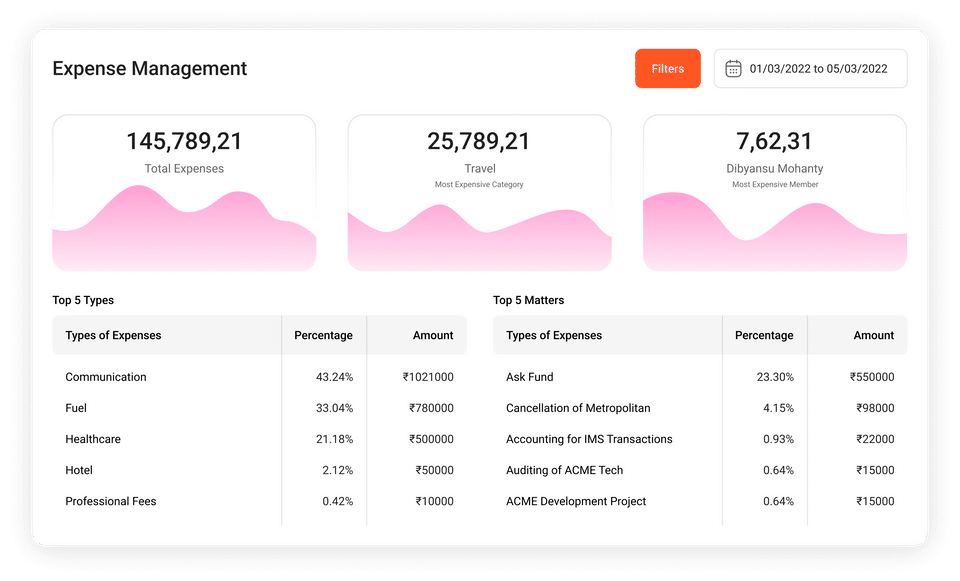Select the Total Expenses card

[x=184, y=192]
